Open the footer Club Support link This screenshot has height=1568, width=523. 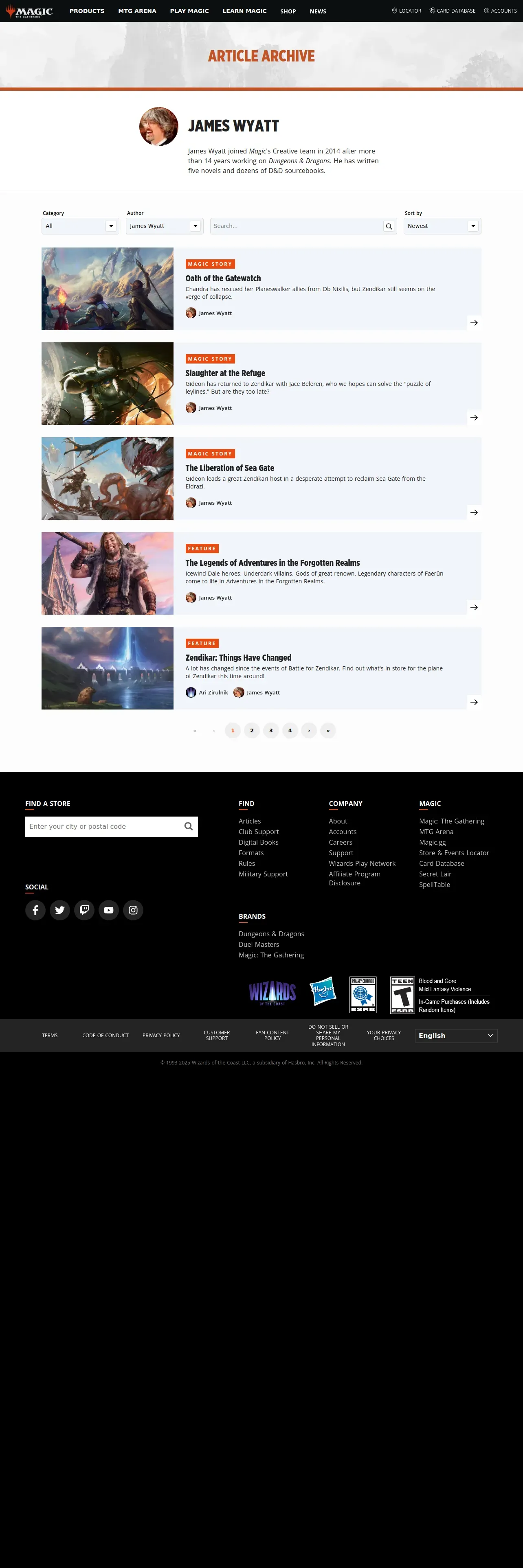point(259,832)
